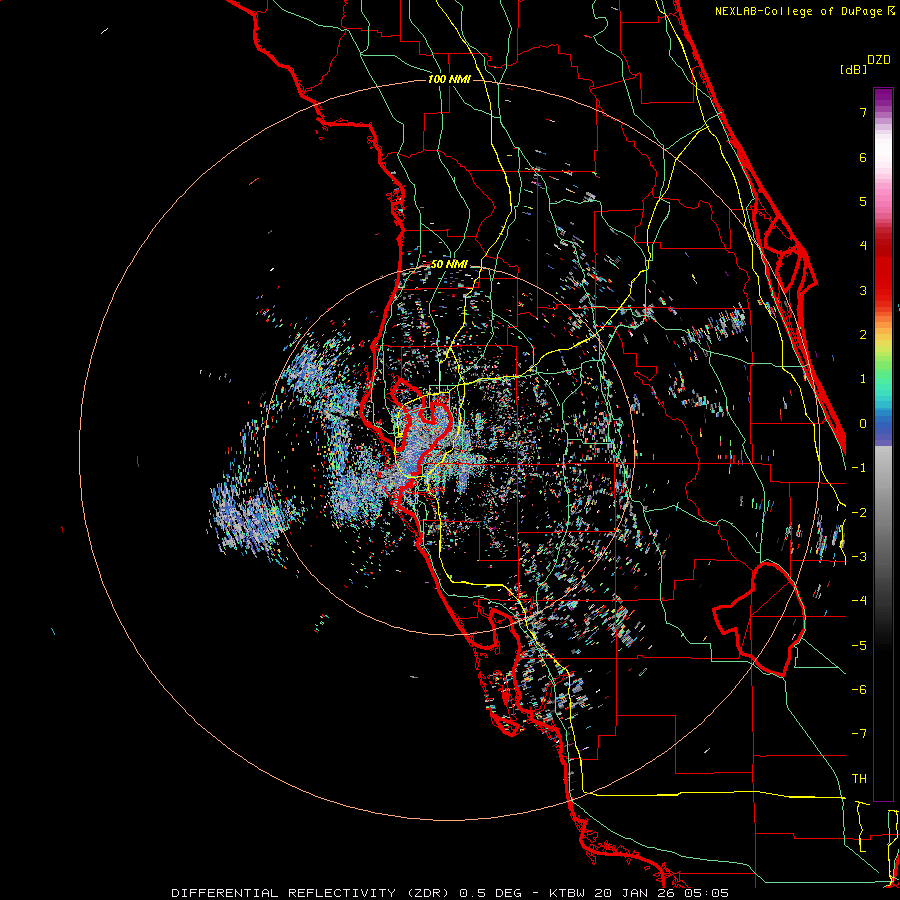Click the 7 value on color scale
900x900 pixels.
click(x=863, y=112)
